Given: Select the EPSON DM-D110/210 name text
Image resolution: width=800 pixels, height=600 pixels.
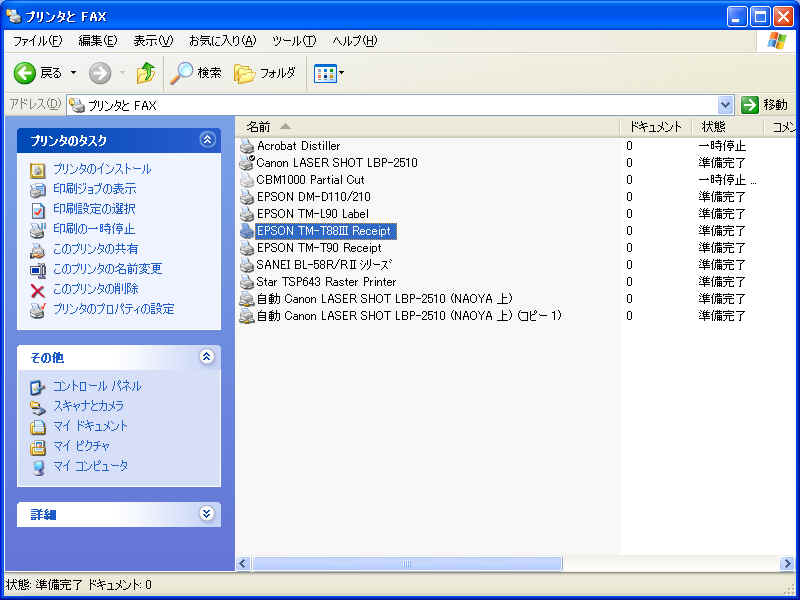Looking at the screenshot, I should coord(314,197).
